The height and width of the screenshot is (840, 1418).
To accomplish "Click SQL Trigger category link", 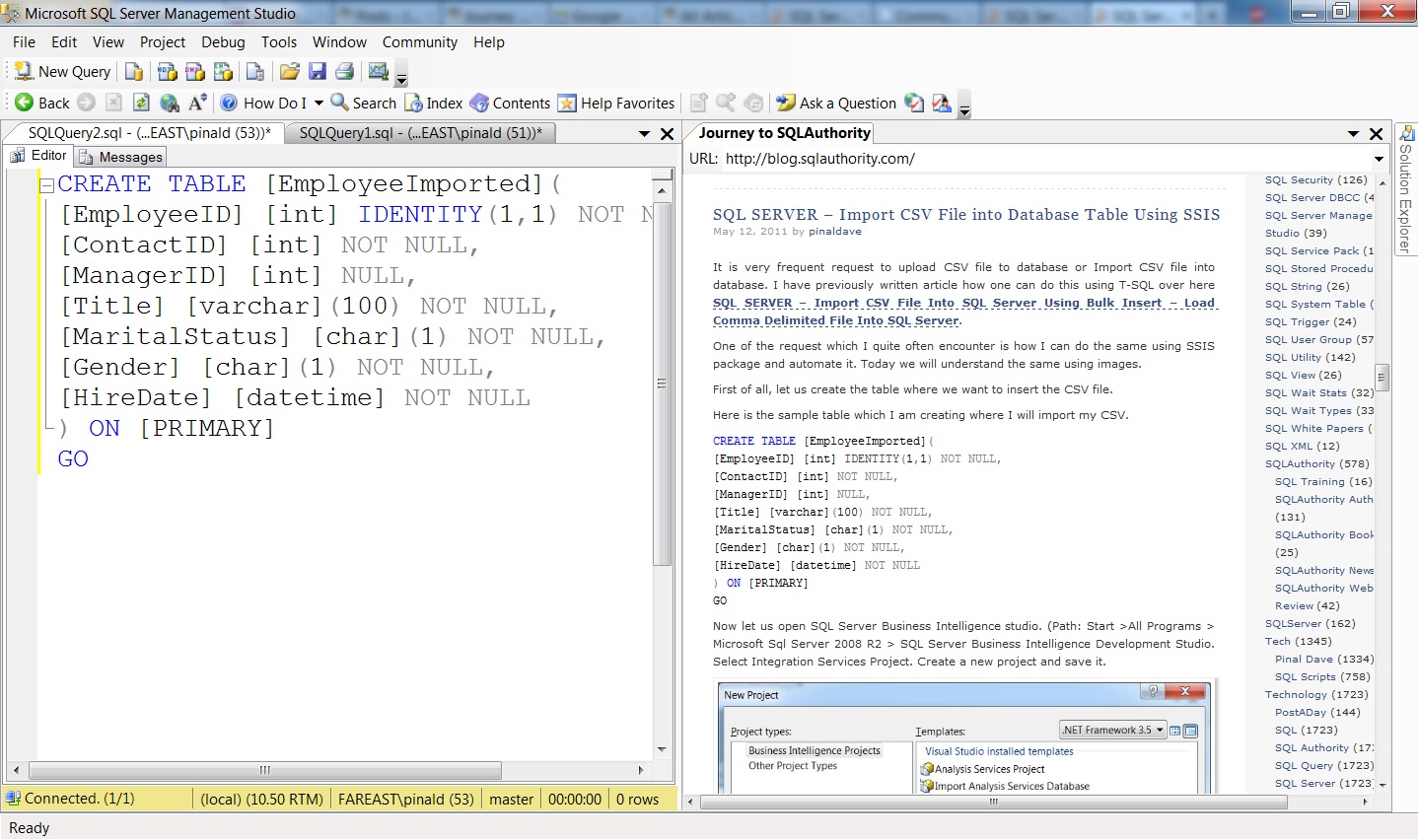I will click(1311, 322).
